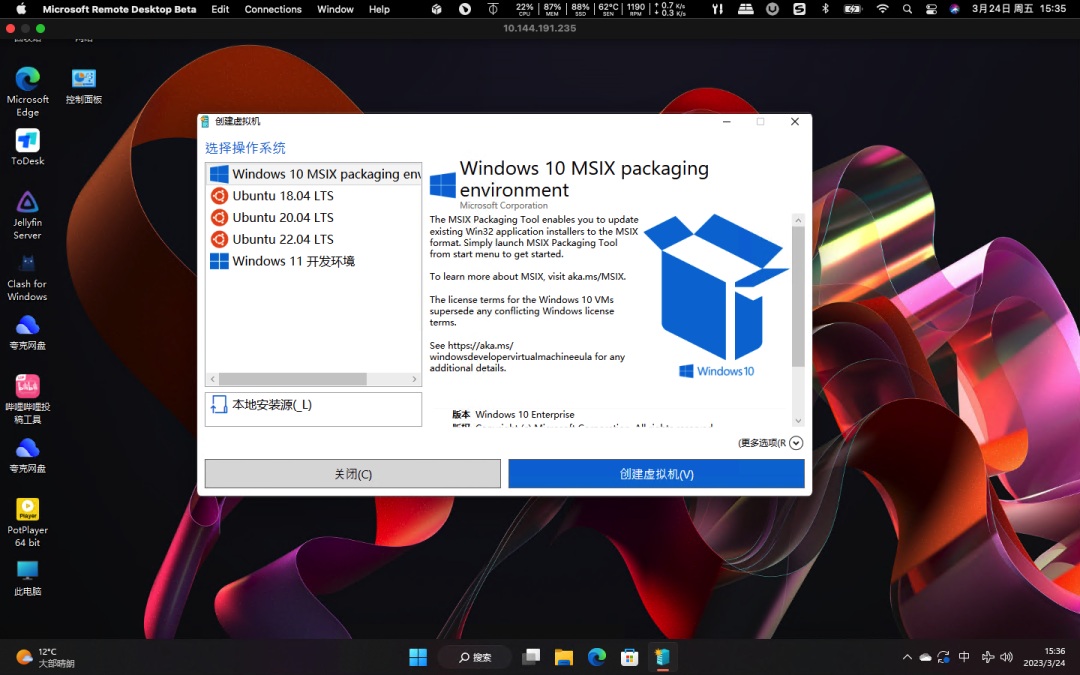Viewport: 1080px width, 675px height.
Task: Open 本地安装源 local installation source
Action: [x=313, y=409]
